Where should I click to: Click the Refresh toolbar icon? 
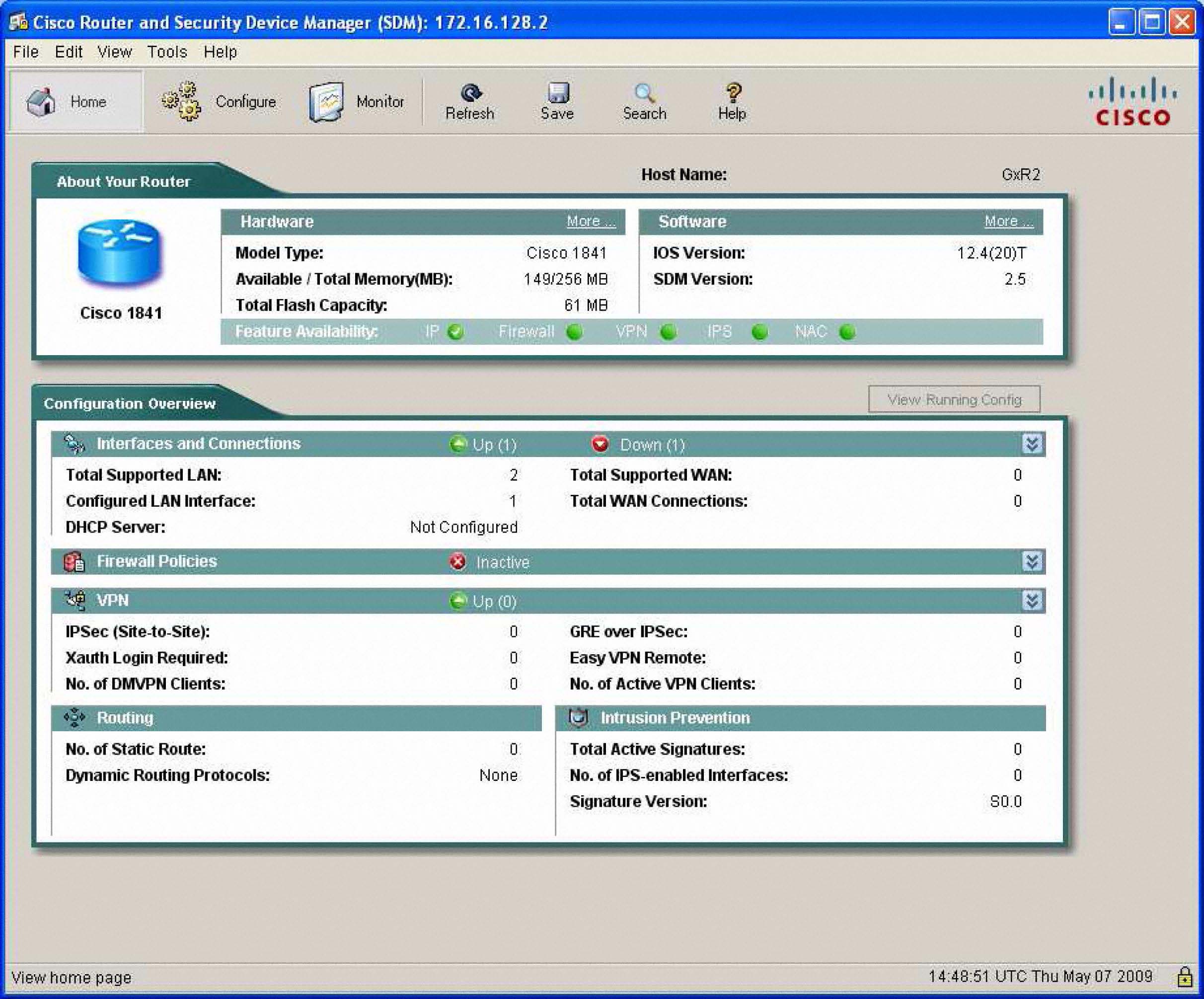(471, 92)
